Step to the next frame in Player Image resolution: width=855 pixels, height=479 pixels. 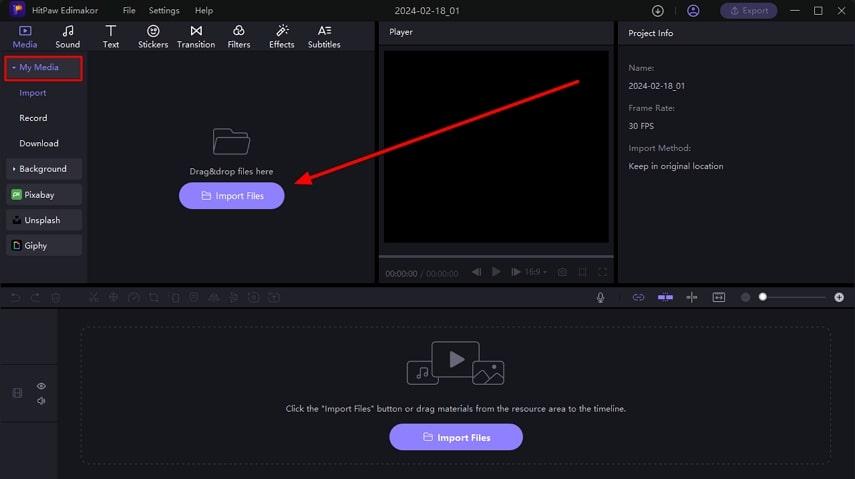pyautogui.click(x=515, y=272)
